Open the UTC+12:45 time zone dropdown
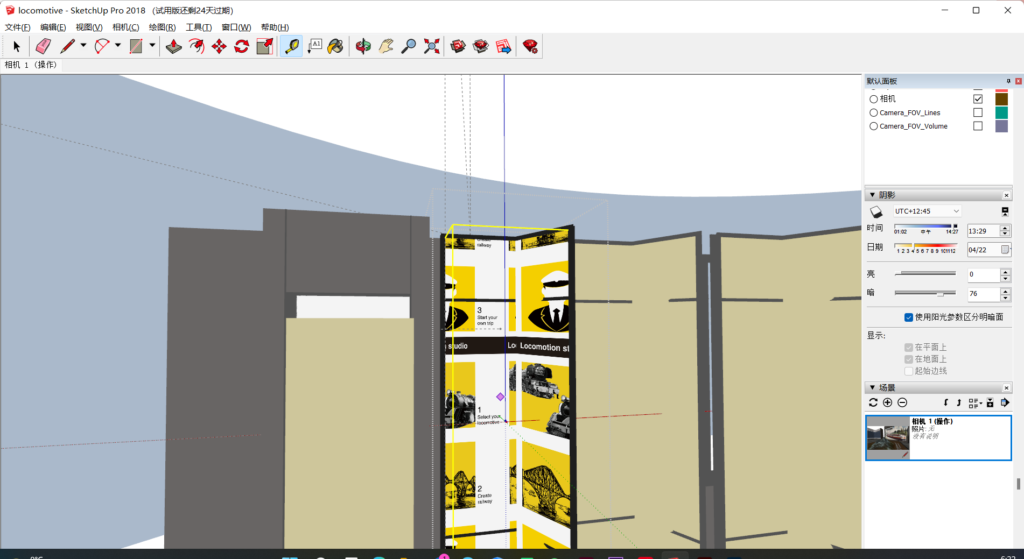The height and width of the screenshot is (559, 1024). [x=927, y=212]
